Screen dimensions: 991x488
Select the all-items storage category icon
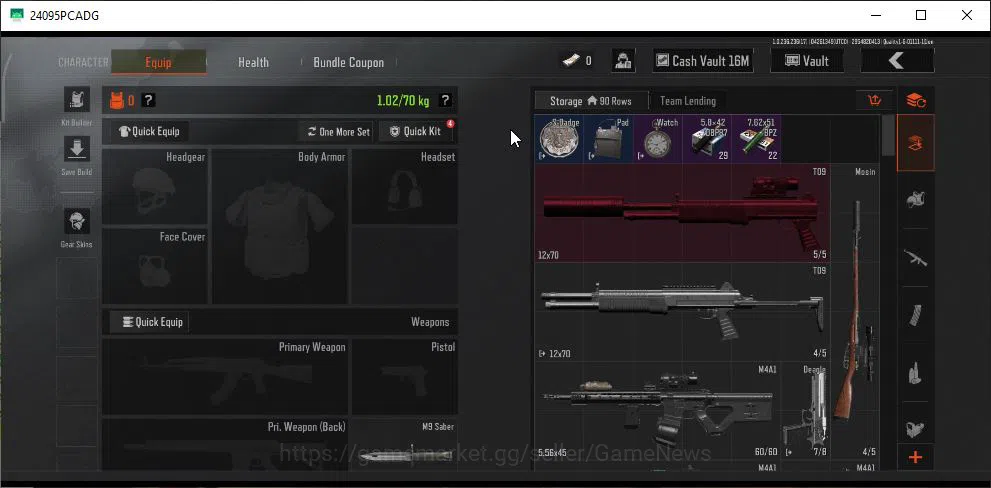915,143
